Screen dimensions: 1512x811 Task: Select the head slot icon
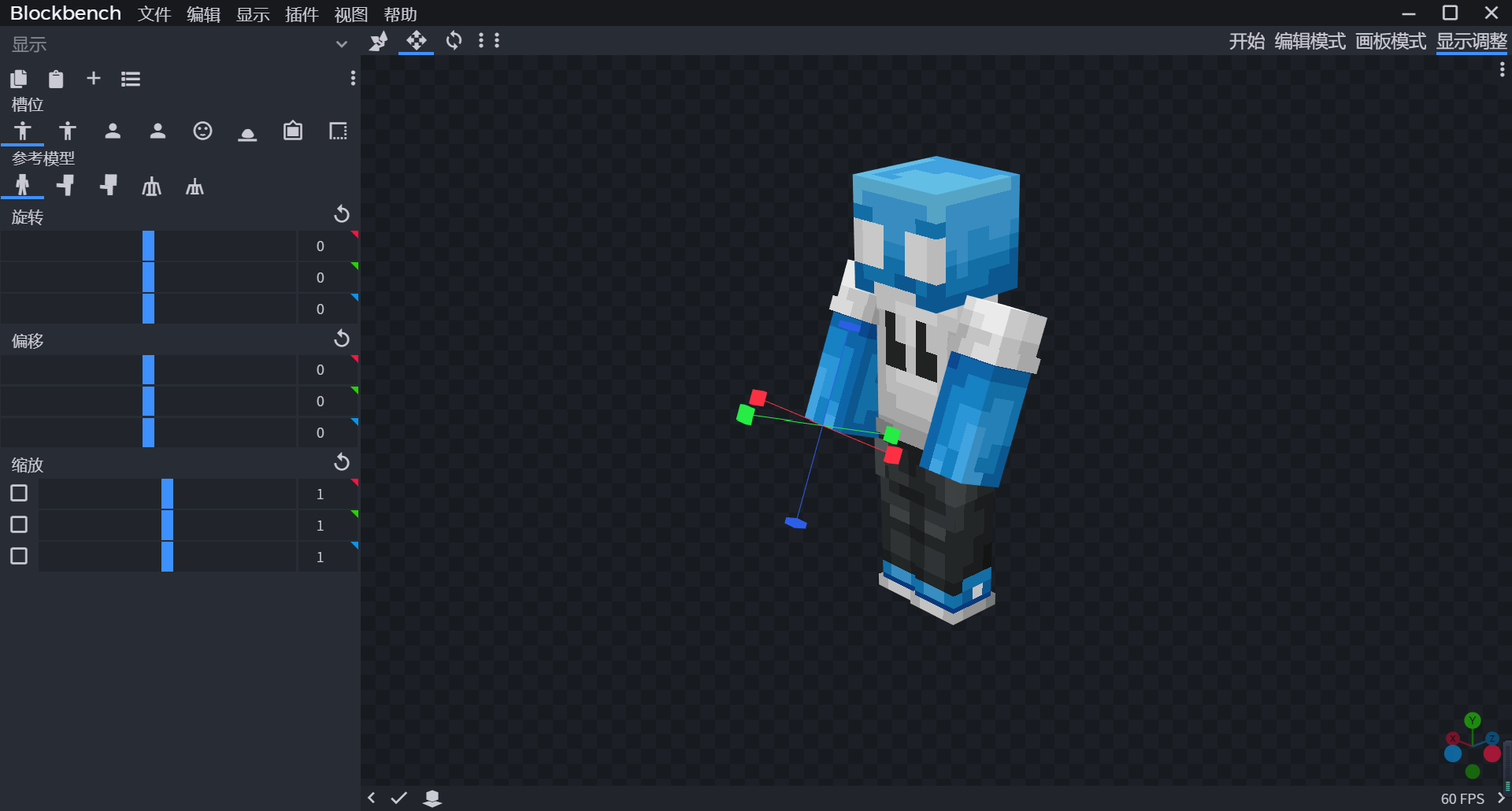coord(202,131)
